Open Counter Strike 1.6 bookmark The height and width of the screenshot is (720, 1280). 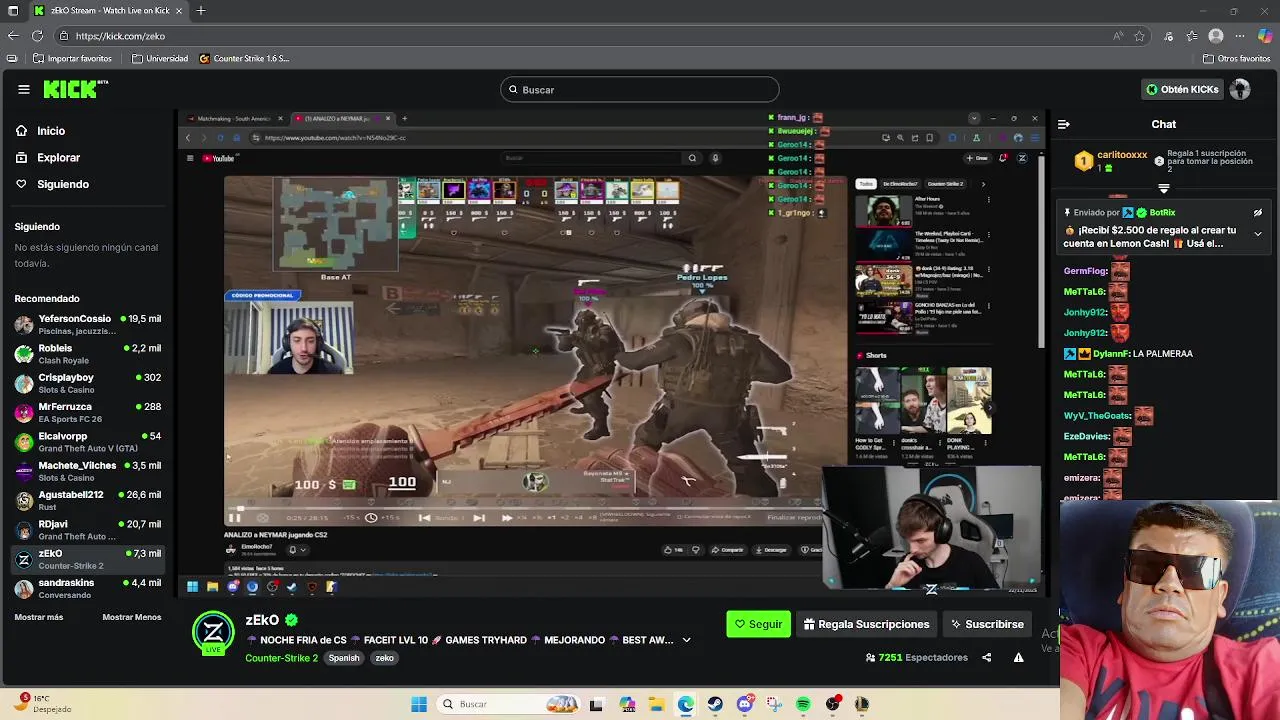244,59
